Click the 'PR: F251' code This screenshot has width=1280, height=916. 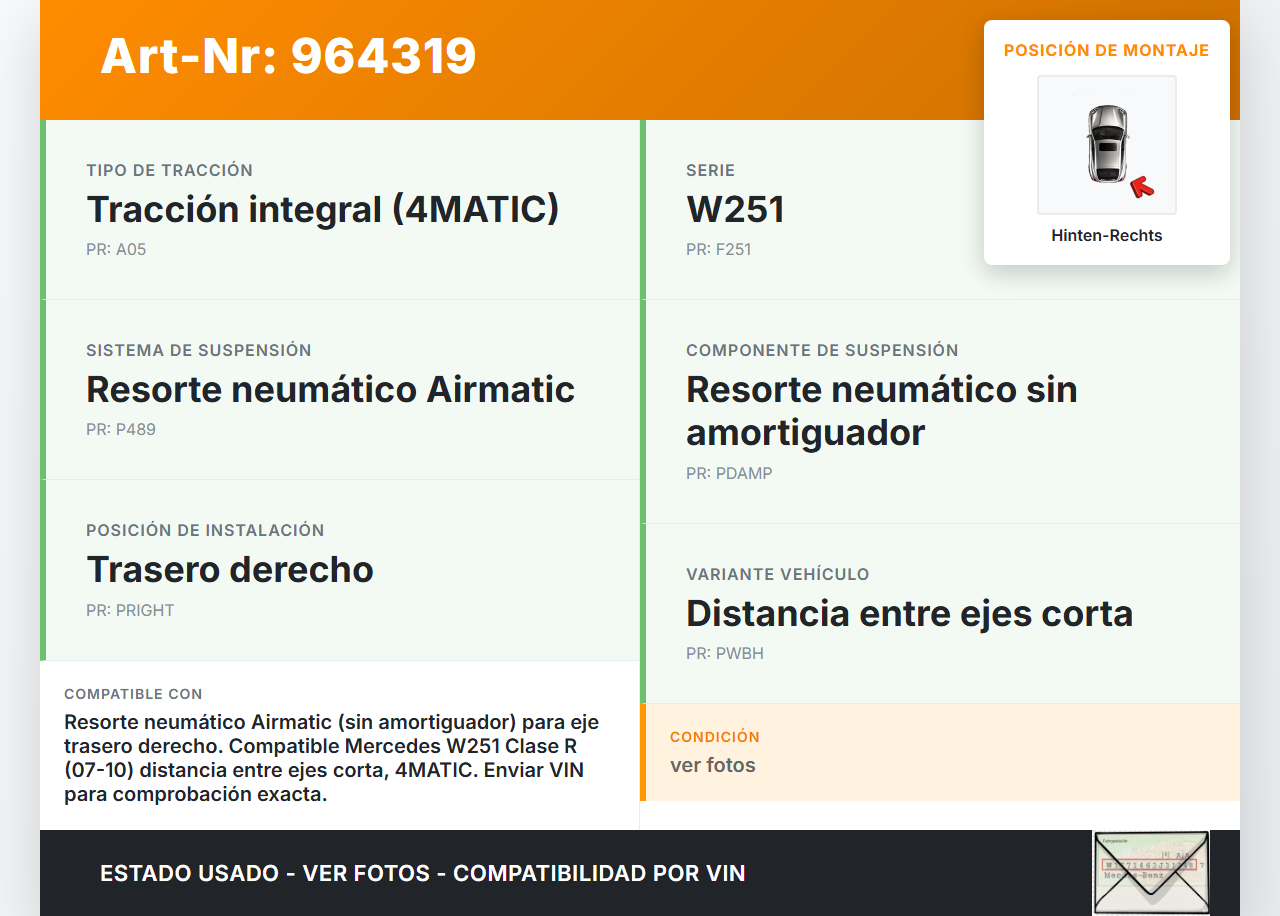719,249
